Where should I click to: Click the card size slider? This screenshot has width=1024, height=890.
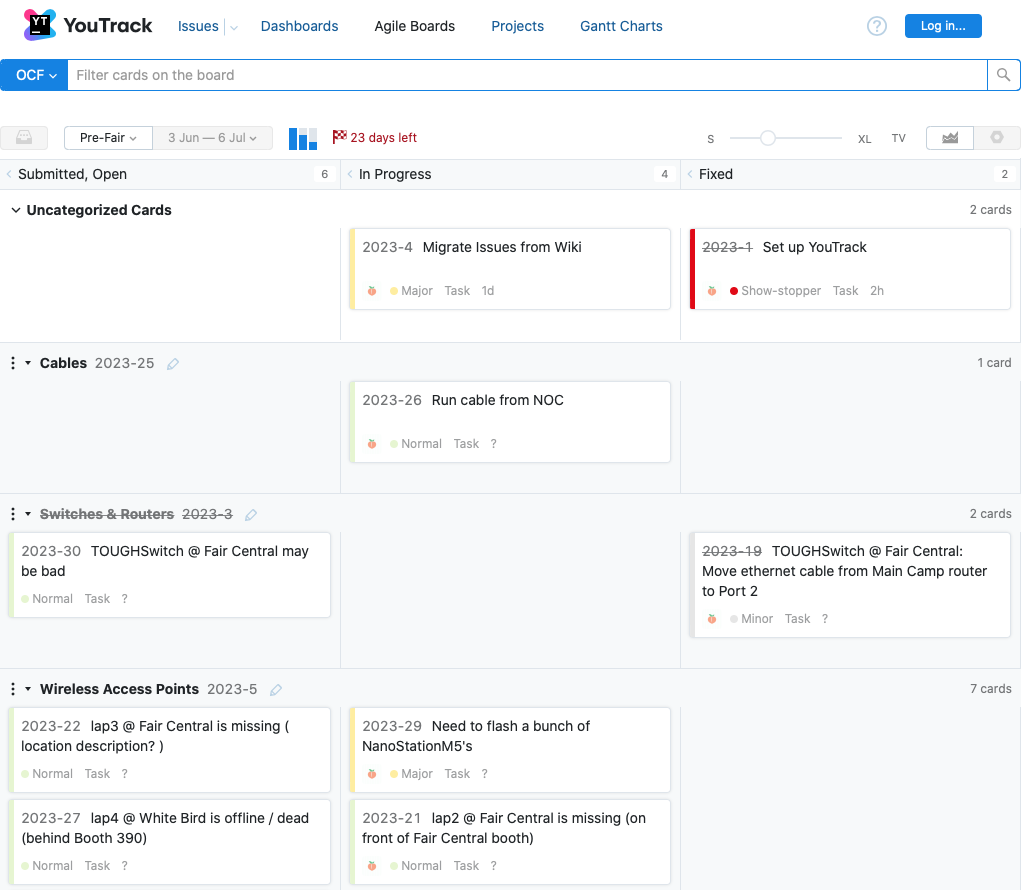768,138
